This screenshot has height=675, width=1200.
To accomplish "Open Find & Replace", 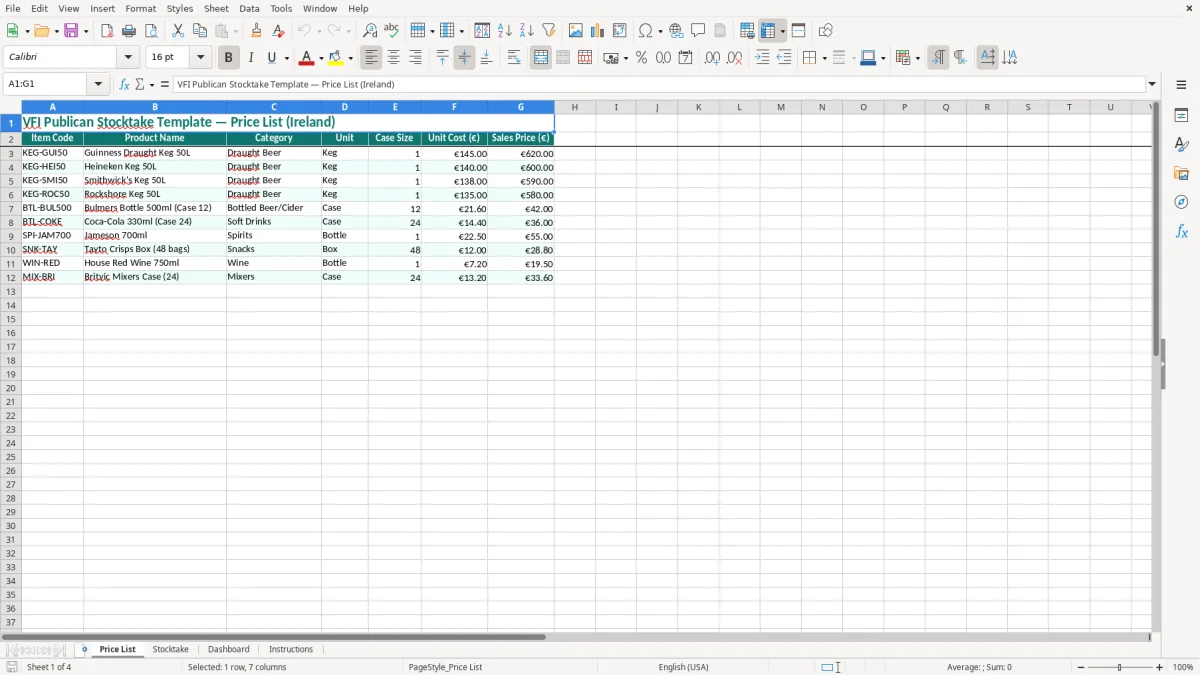I will coord(370,31).
